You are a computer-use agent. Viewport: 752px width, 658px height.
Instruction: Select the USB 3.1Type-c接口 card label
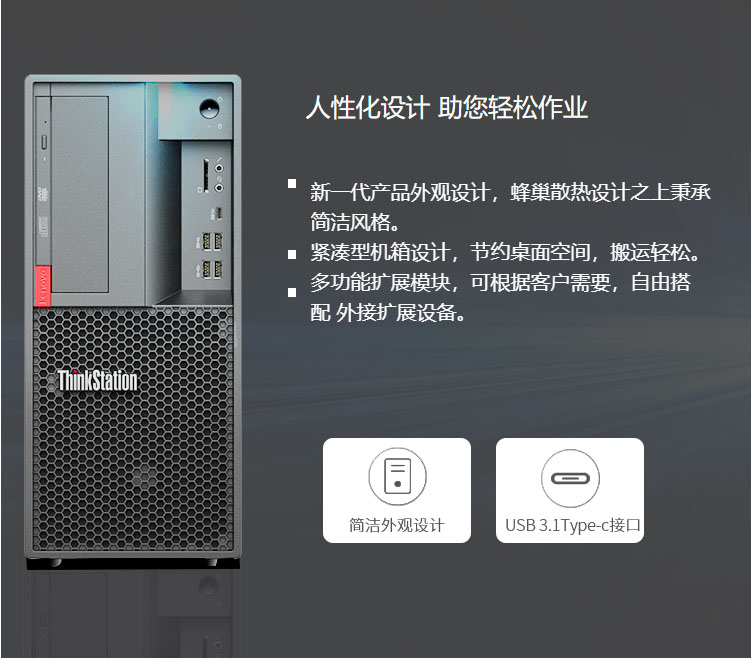tap(573, 525)
